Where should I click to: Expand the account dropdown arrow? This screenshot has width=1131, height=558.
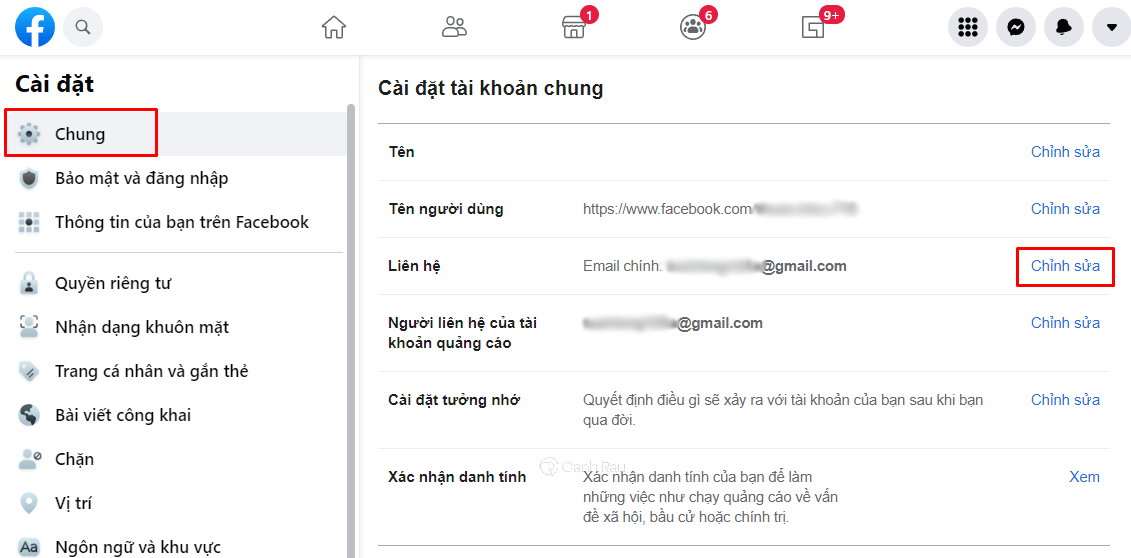1112,27
